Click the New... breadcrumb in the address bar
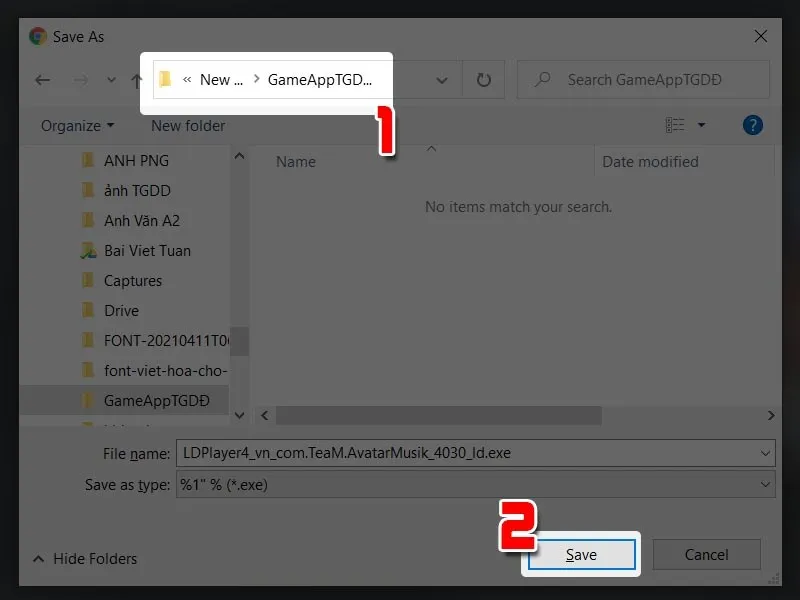 pos(222,80)
